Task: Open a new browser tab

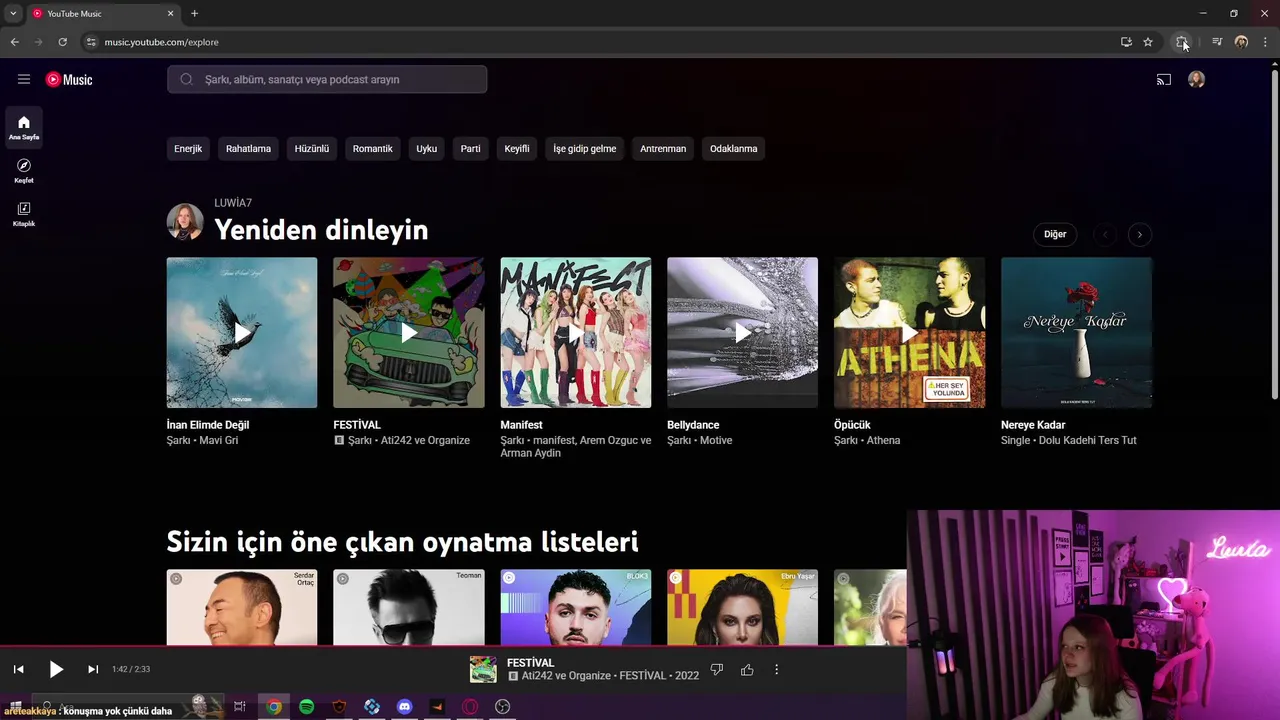Action: pos(194,13)
